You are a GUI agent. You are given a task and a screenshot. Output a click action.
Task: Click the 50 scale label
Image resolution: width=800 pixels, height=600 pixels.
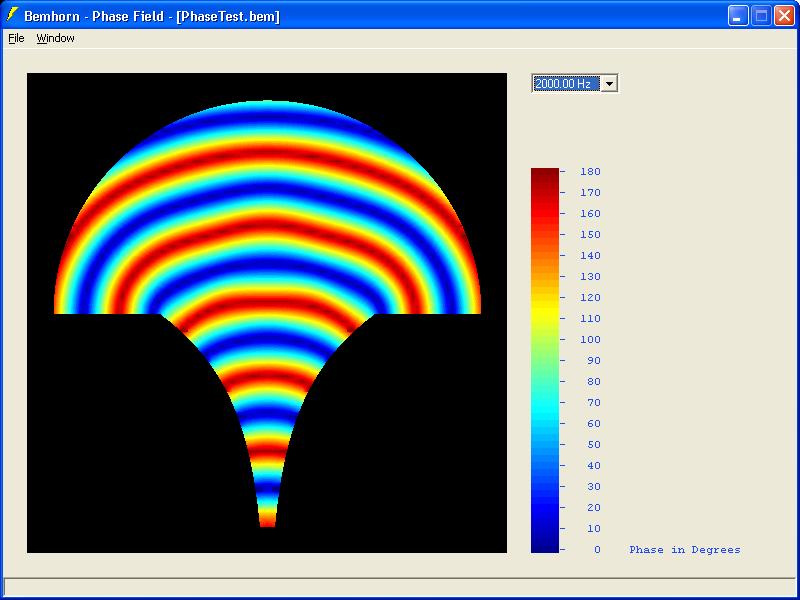point(593,444)
